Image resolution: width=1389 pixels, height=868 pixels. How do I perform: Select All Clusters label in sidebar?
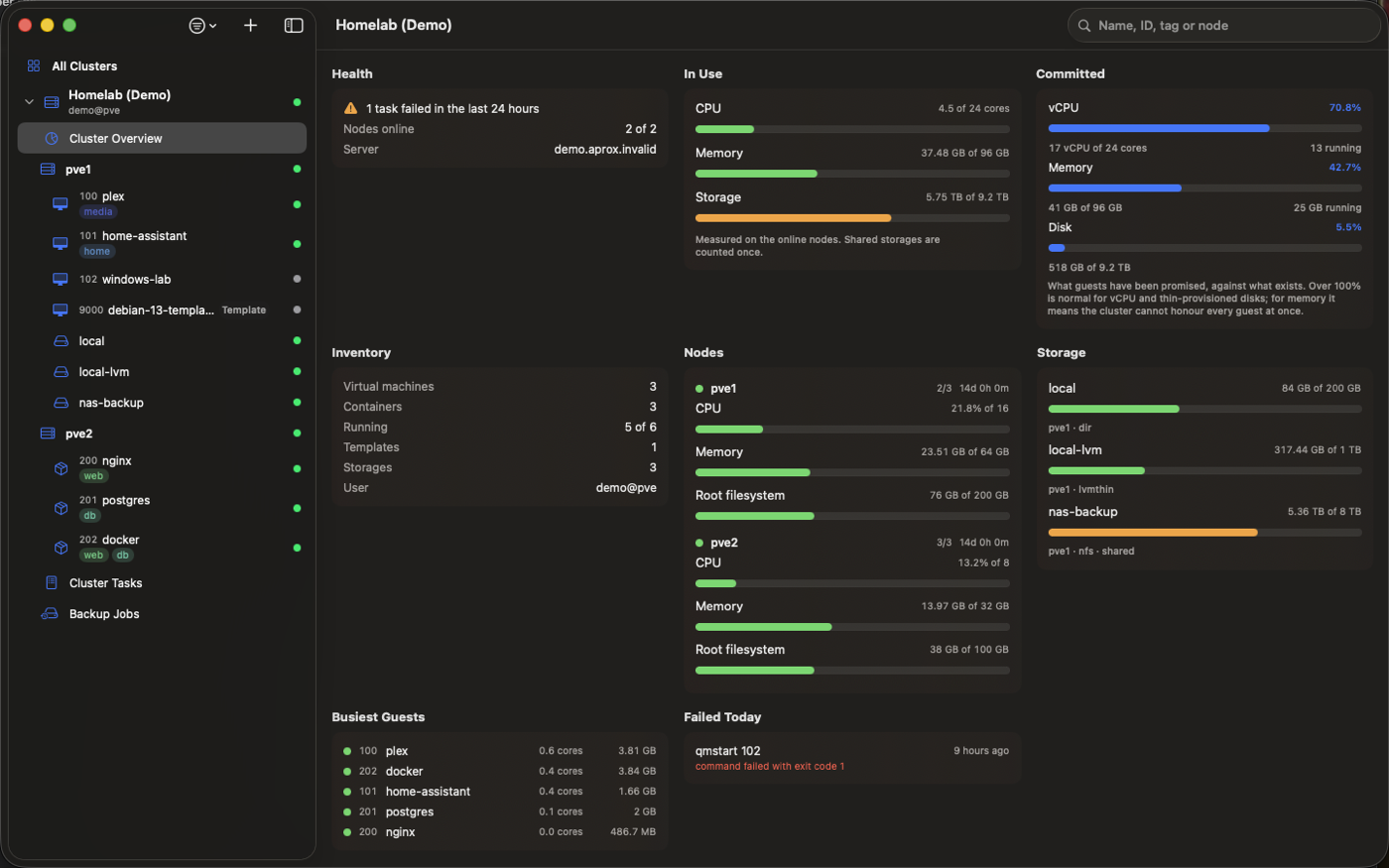pyautogui.click(x=84, y=66)
